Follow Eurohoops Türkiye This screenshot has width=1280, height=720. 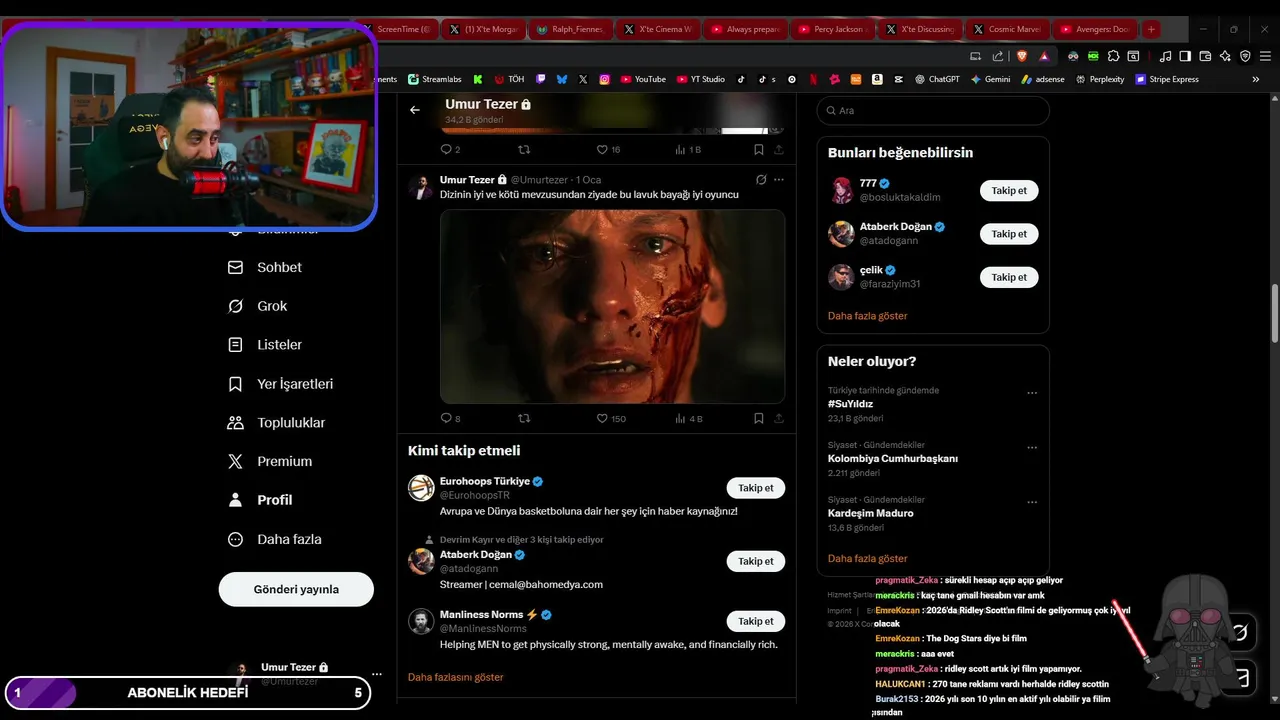755,488
